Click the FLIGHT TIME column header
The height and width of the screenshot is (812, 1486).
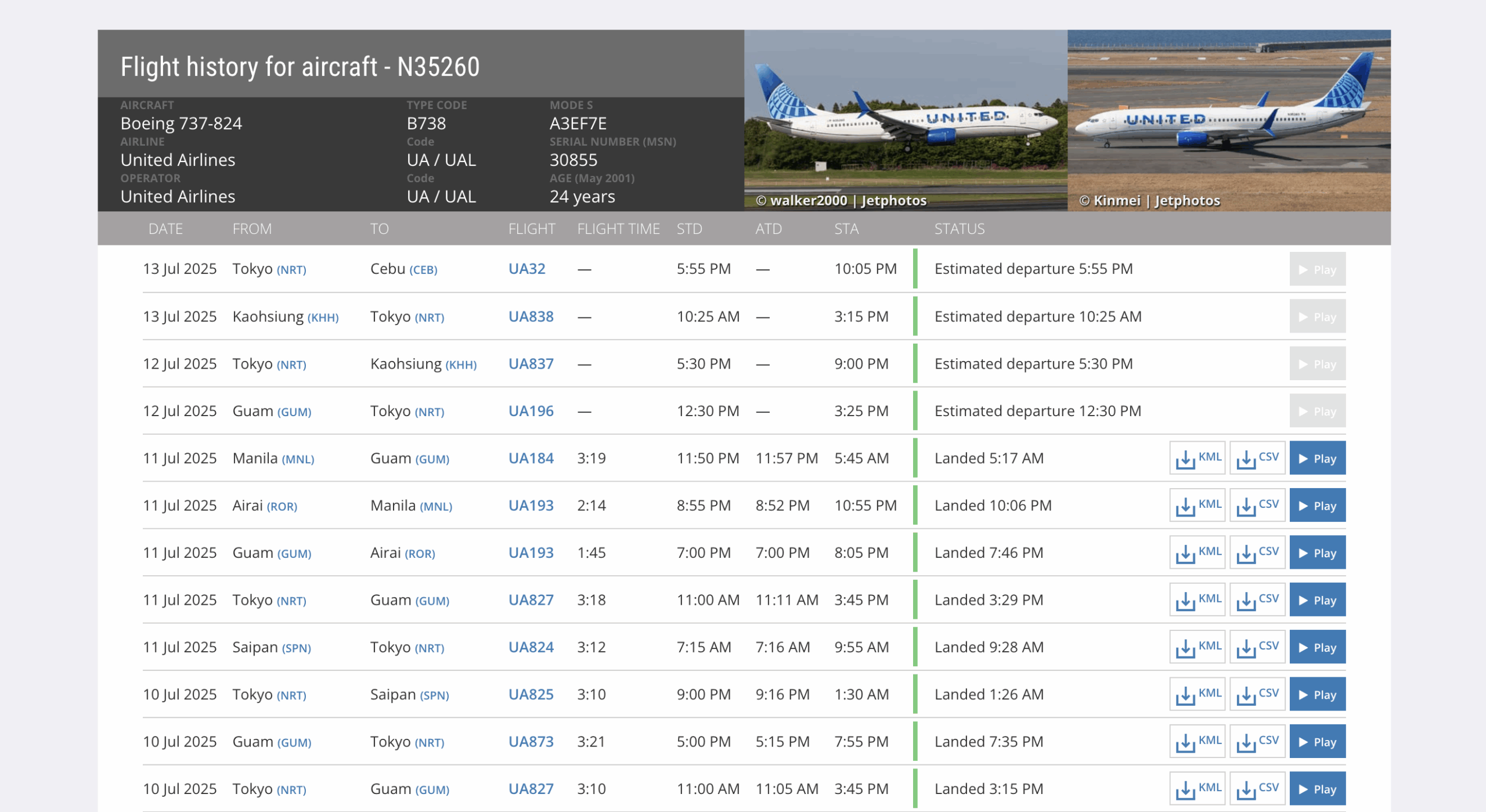tap(618, 229)
